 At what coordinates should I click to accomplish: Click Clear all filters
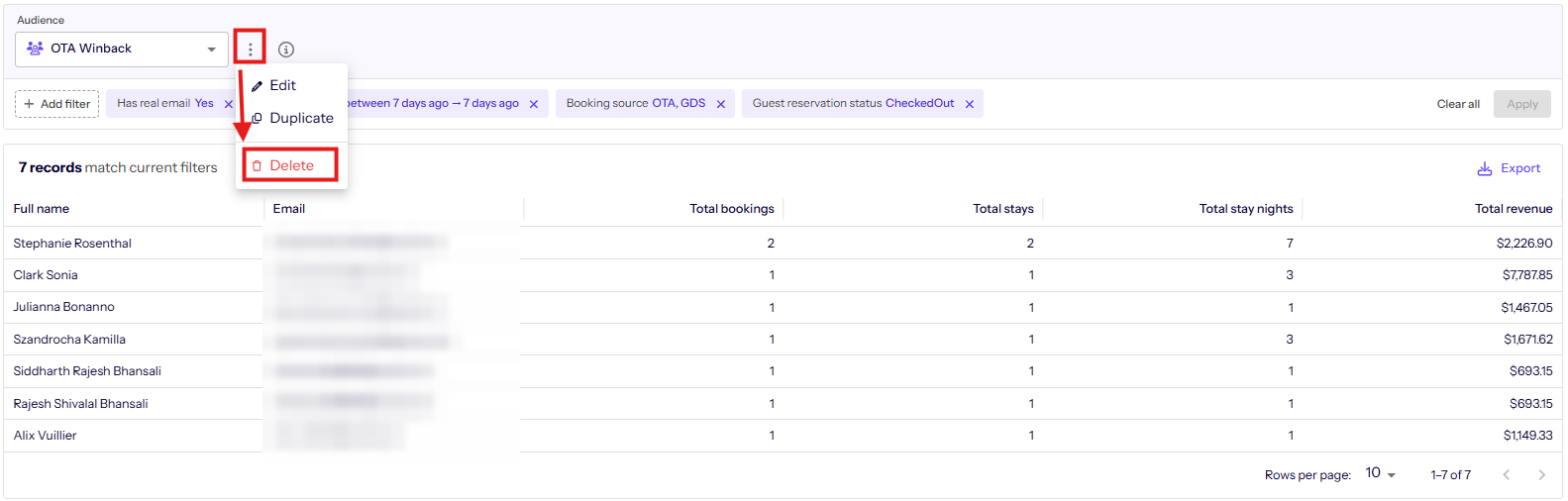pos(1458,104)
